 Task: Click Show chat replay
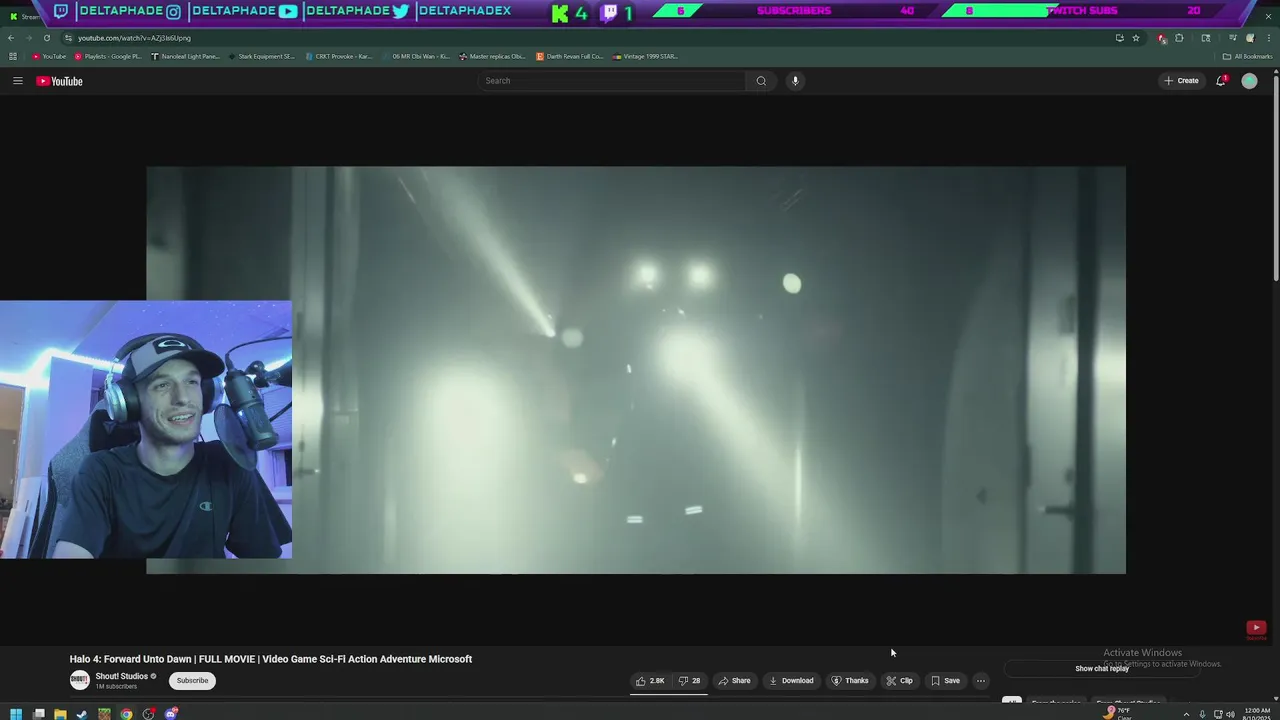coord(1102,668)
